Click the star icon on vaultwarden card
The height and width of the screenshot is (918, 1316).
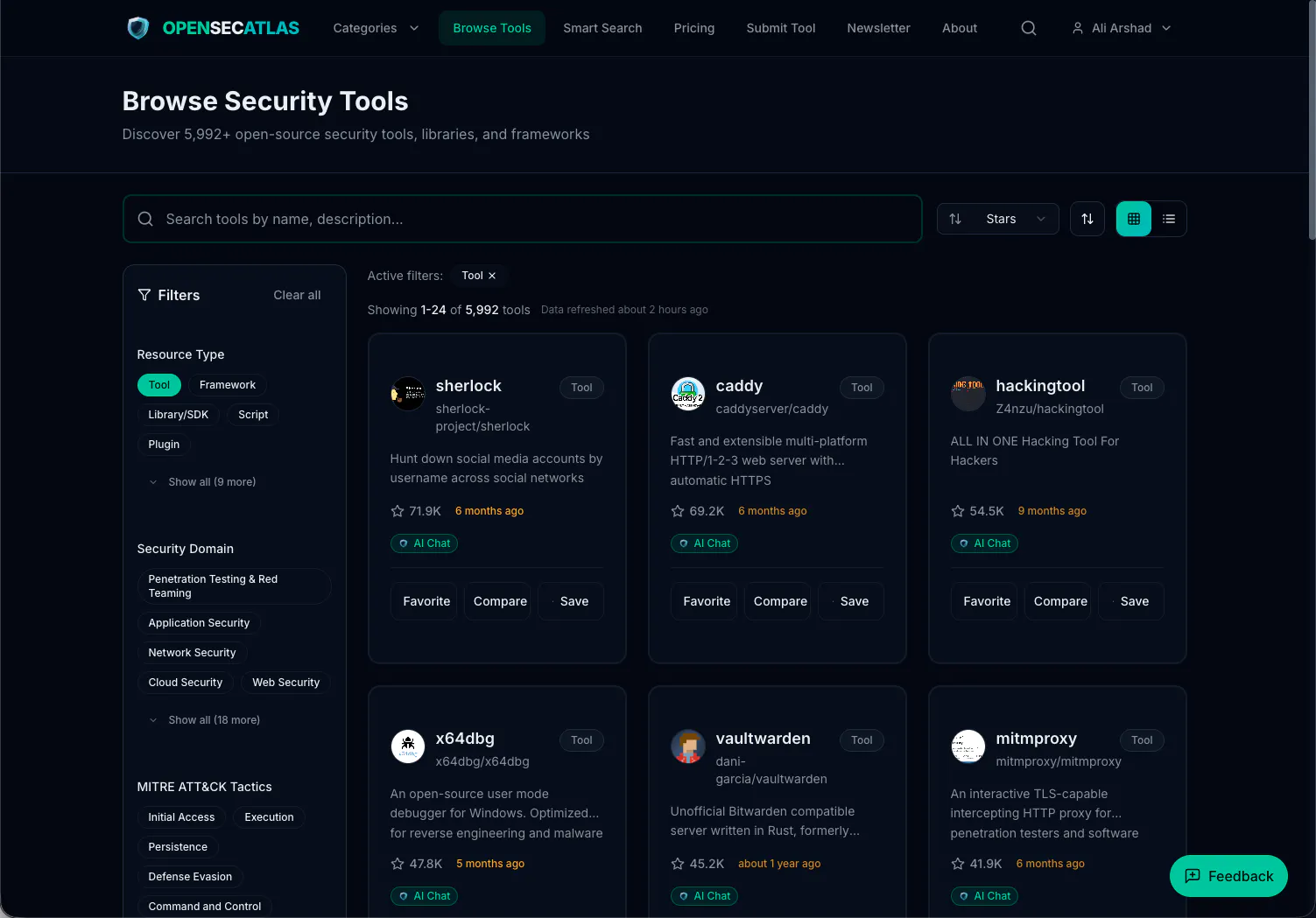678,864
